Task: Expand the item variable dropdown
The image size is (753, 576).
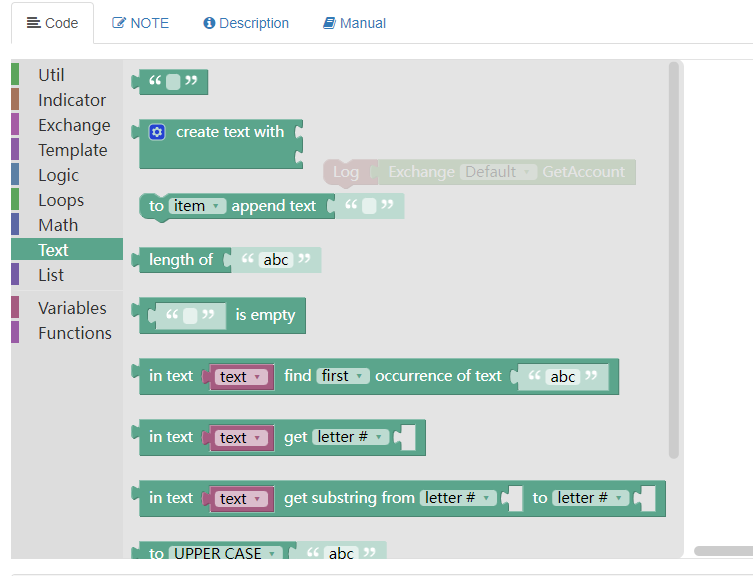Action: (x=196, y=206)
